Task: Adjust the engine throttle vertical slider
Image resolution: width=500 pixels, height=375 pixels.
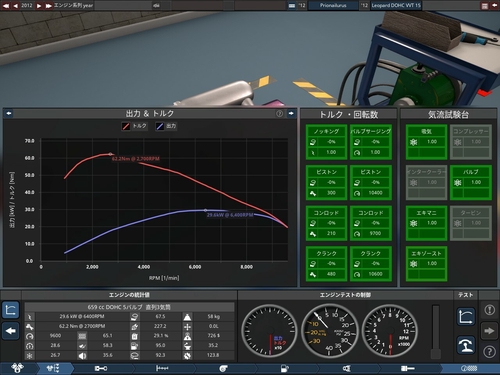Action: click(x=435, y=331)
